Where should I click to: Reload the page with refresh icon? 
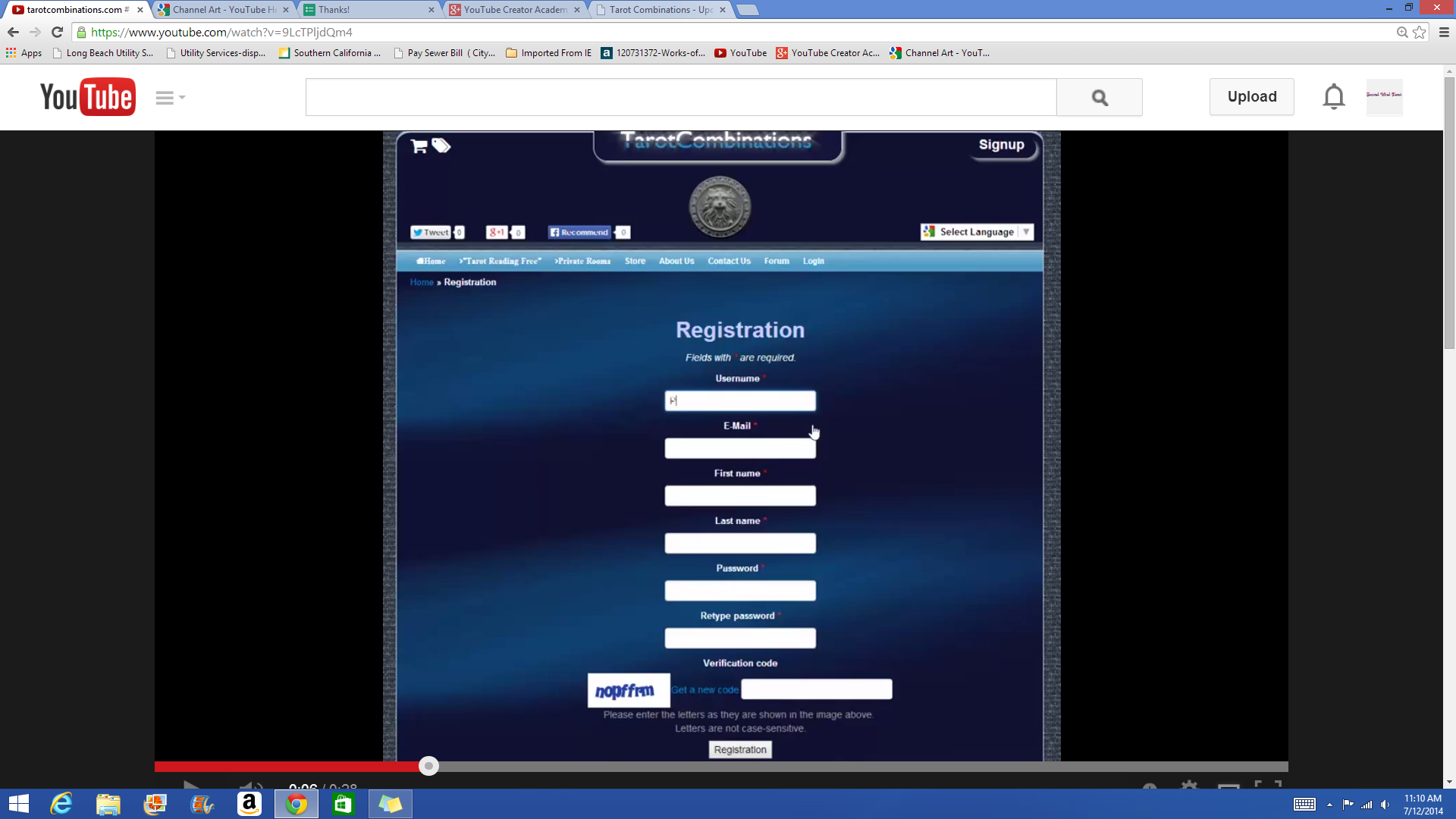57,32
